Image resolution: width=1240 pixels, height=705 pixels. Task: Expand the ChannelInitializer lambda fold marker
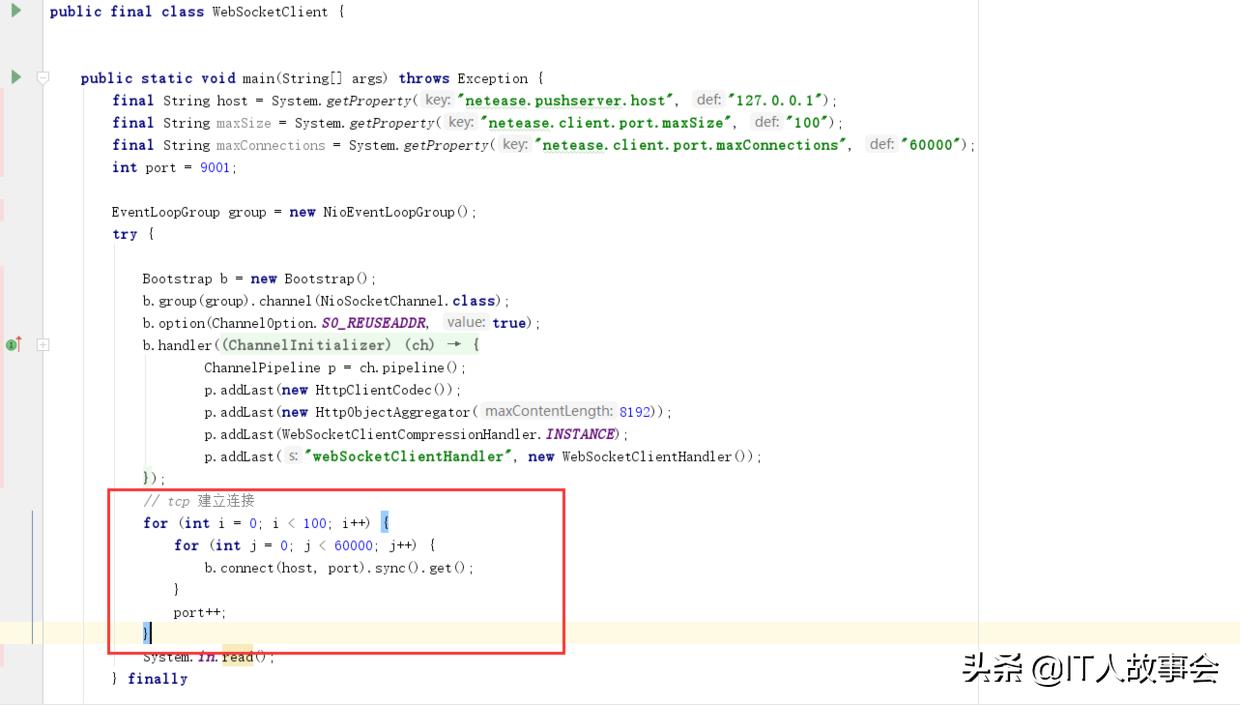coord(43,345)
